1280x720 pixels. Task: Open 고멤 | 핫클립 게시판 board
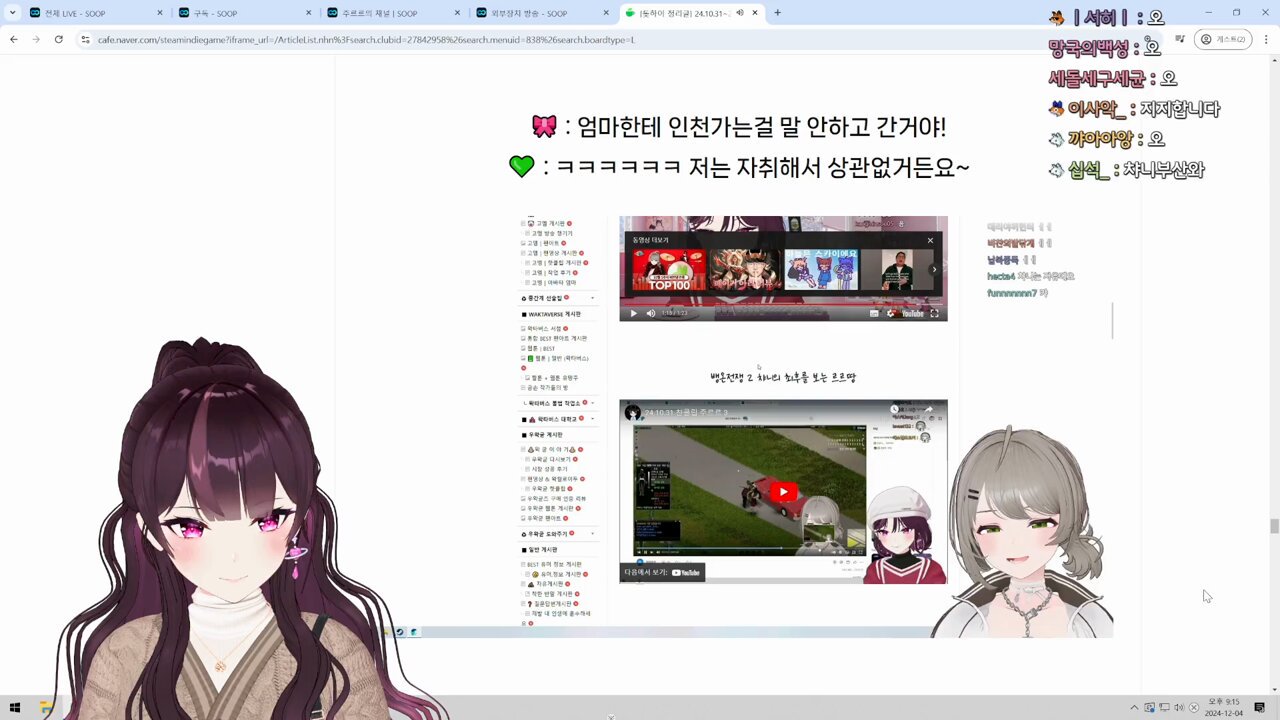click(558, 262)
